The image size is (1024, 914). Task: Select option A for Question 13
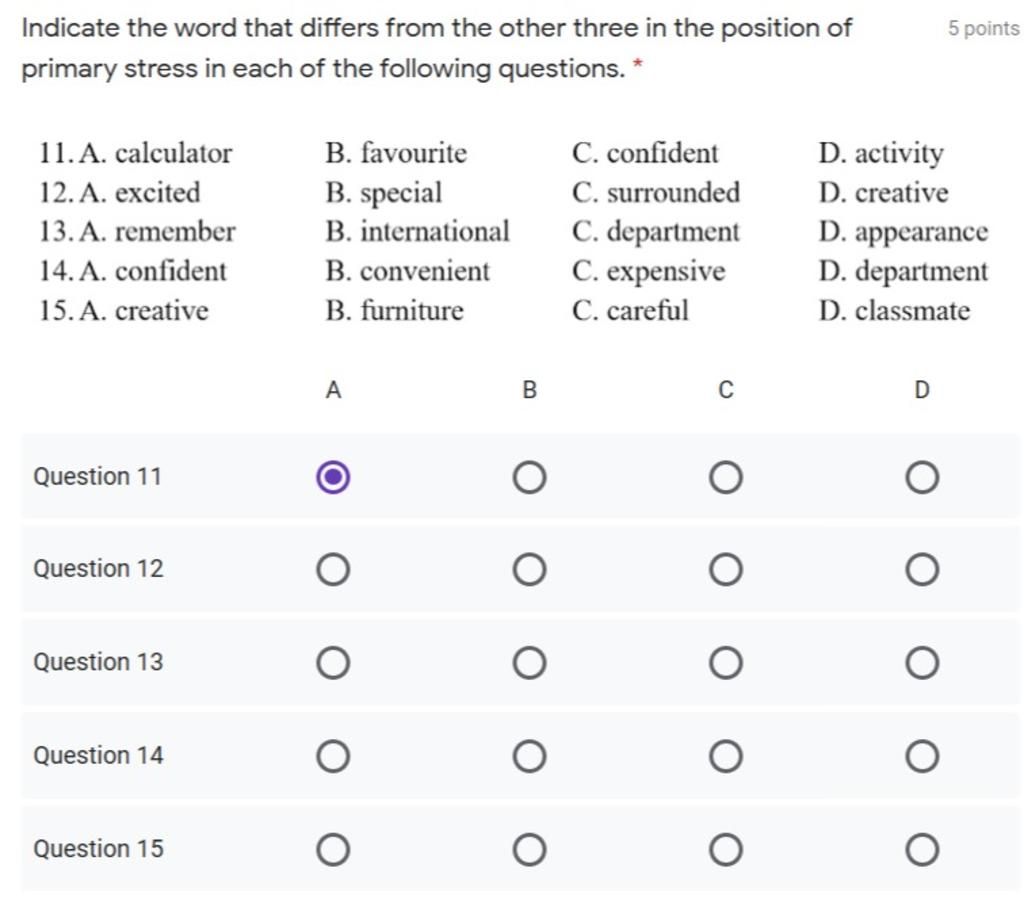[x=333, y=663]
